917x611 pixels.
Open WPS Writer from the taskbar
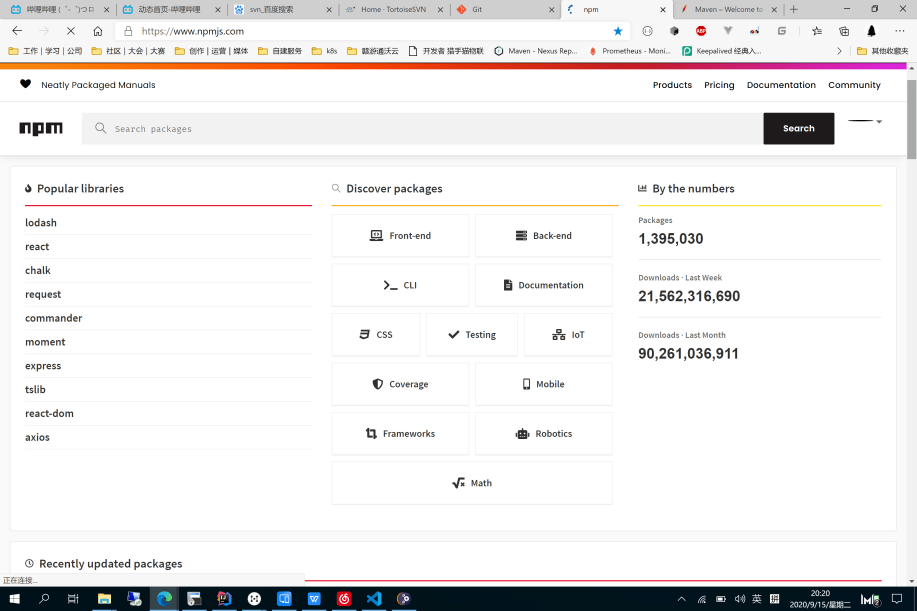click(x=314, y=599)
